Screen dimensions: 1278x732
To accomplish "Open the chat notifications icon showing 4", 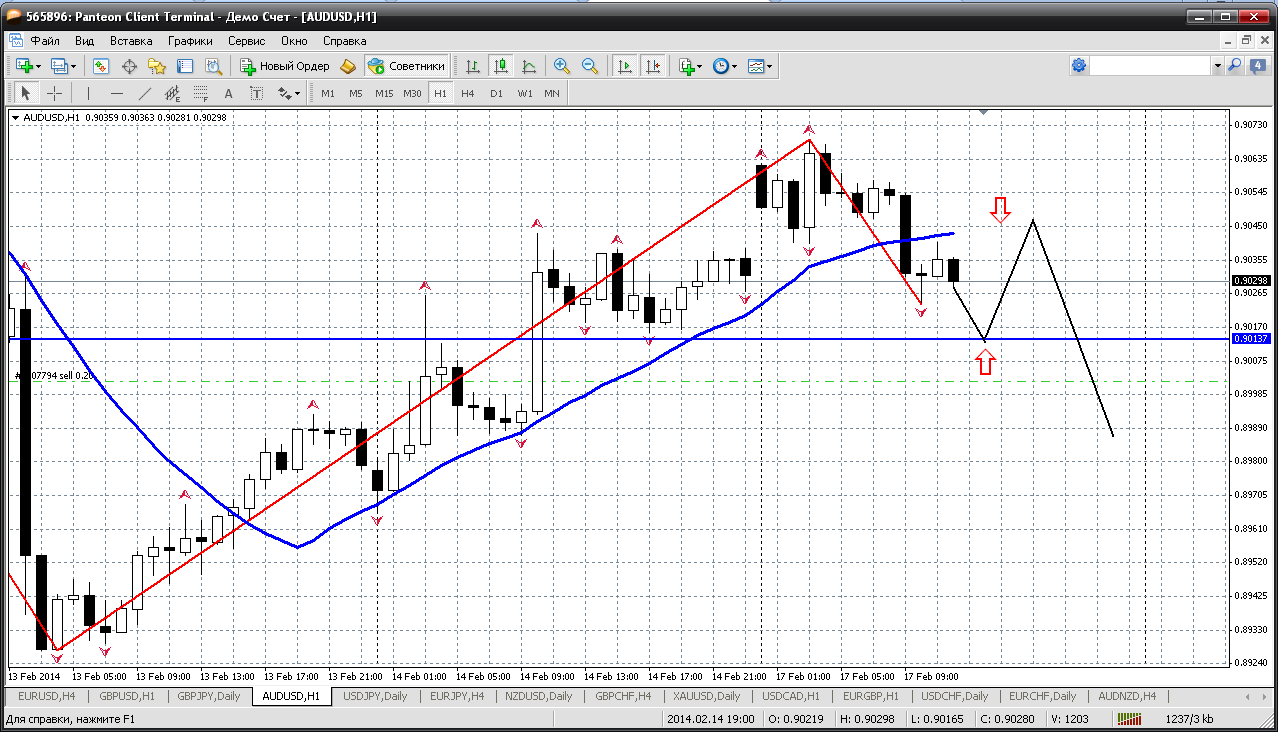I will coord(1257,66).
